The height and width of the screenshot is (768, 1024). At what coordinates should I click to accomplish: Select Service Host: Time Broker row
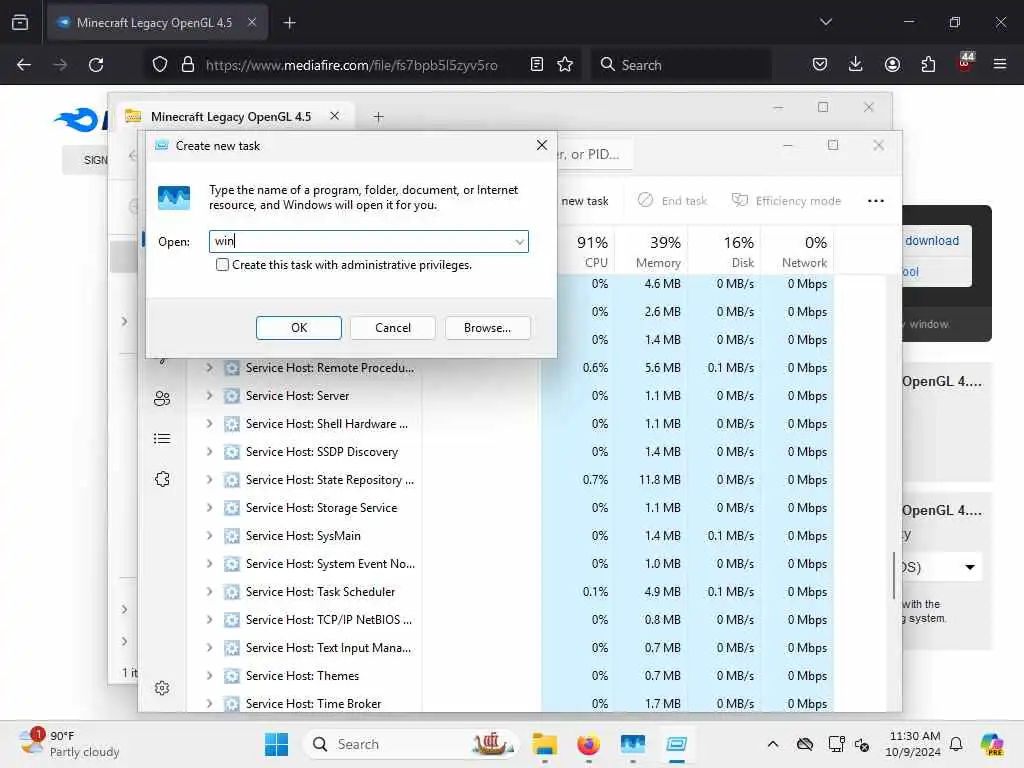click(509, 704)
